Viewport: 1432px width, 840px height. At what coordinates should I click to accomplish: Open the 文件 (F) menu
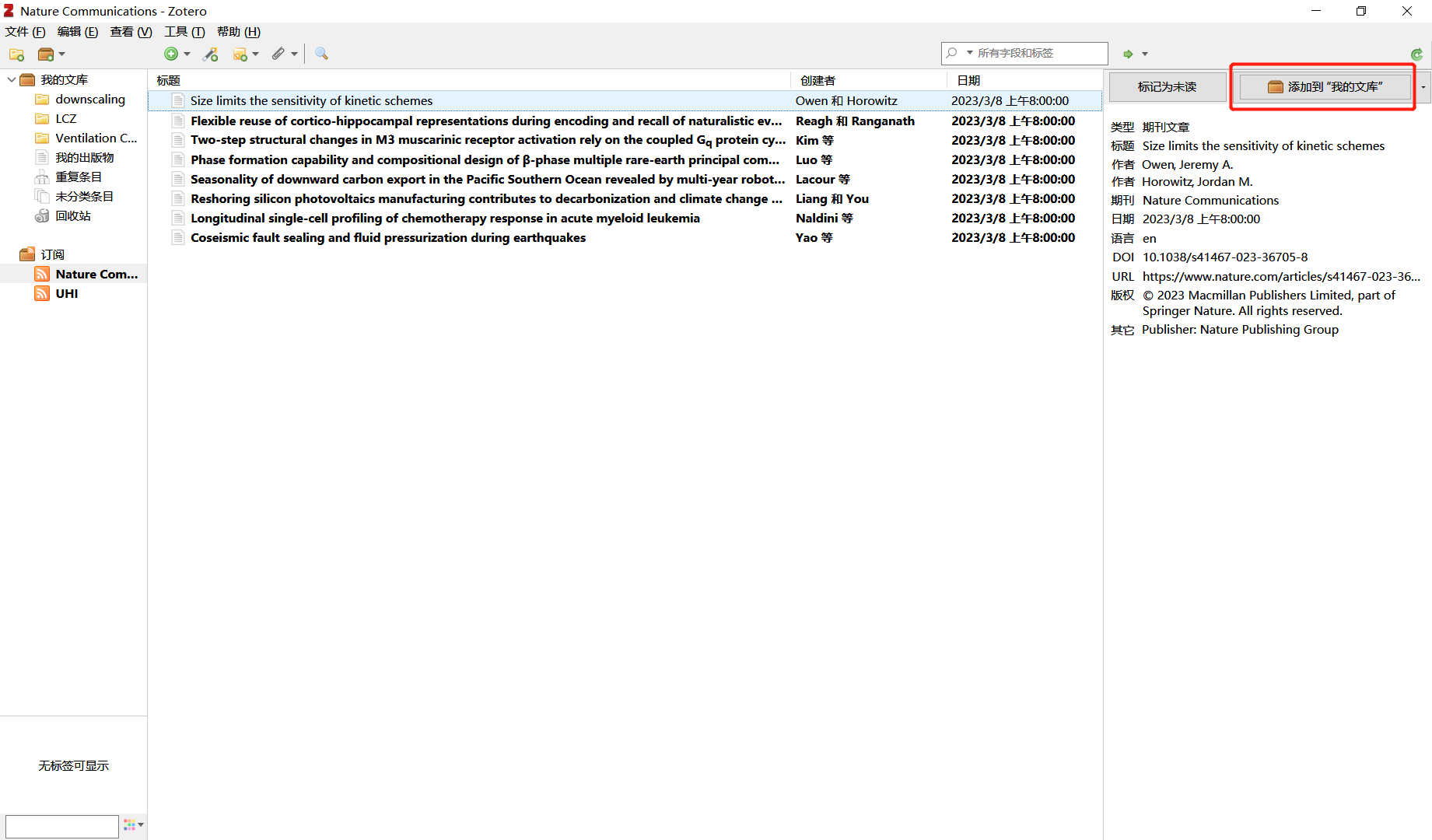tap(26, 32)
